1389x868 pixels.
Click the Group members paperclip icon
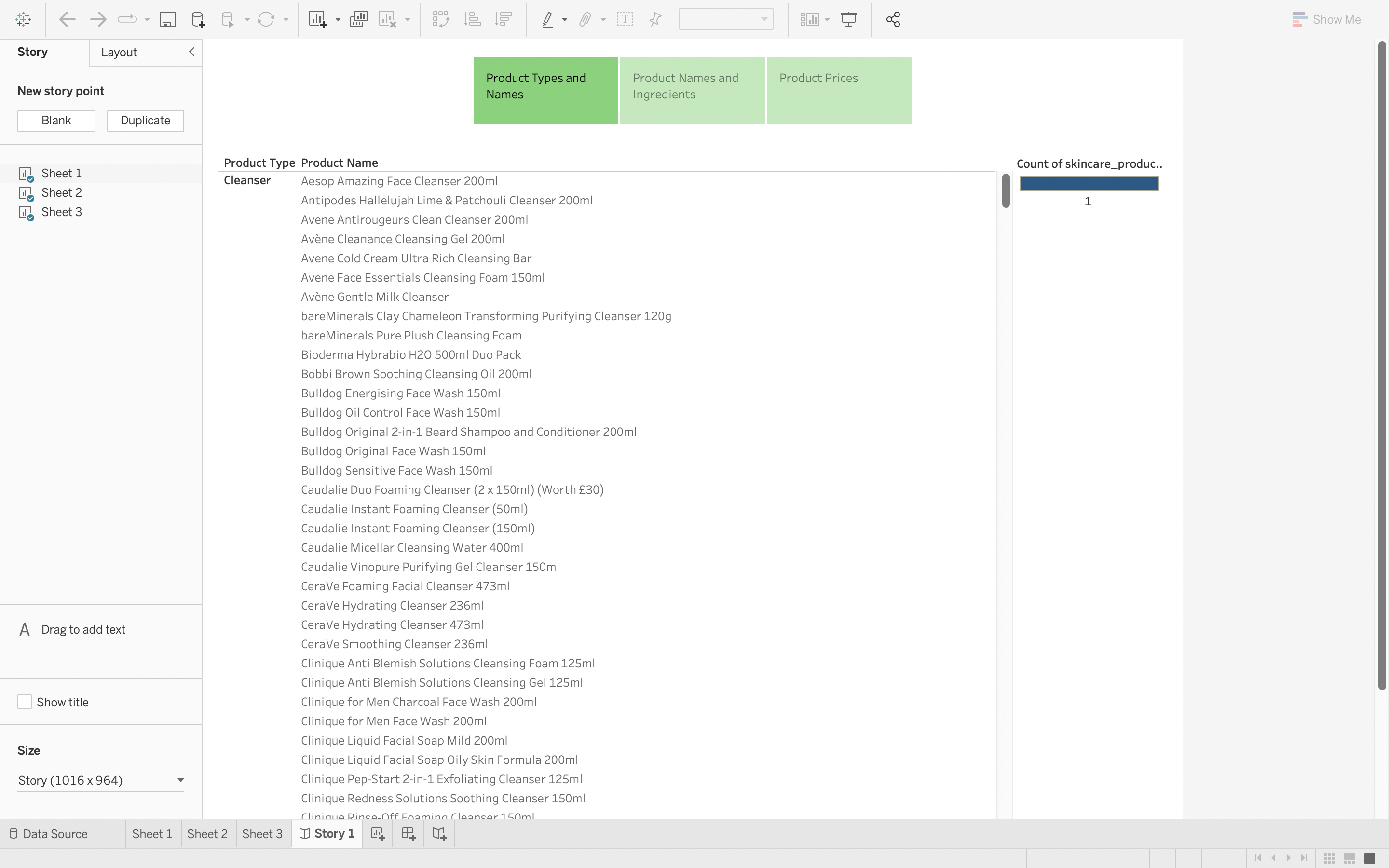585,19
